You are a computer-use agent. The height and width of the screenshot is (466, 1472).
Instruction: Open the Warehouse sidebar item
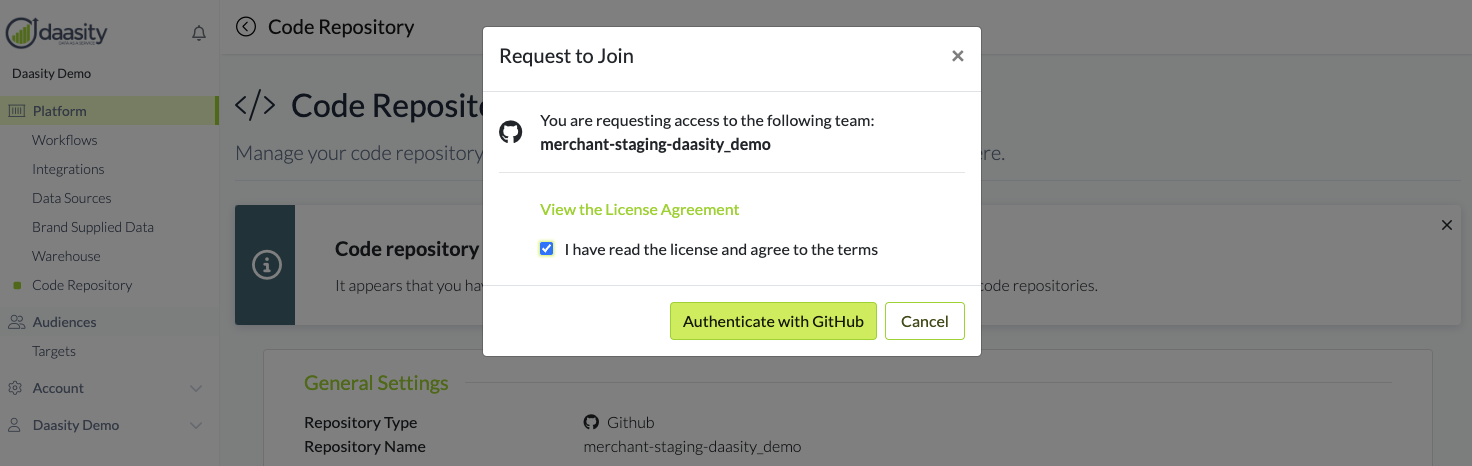66,256
